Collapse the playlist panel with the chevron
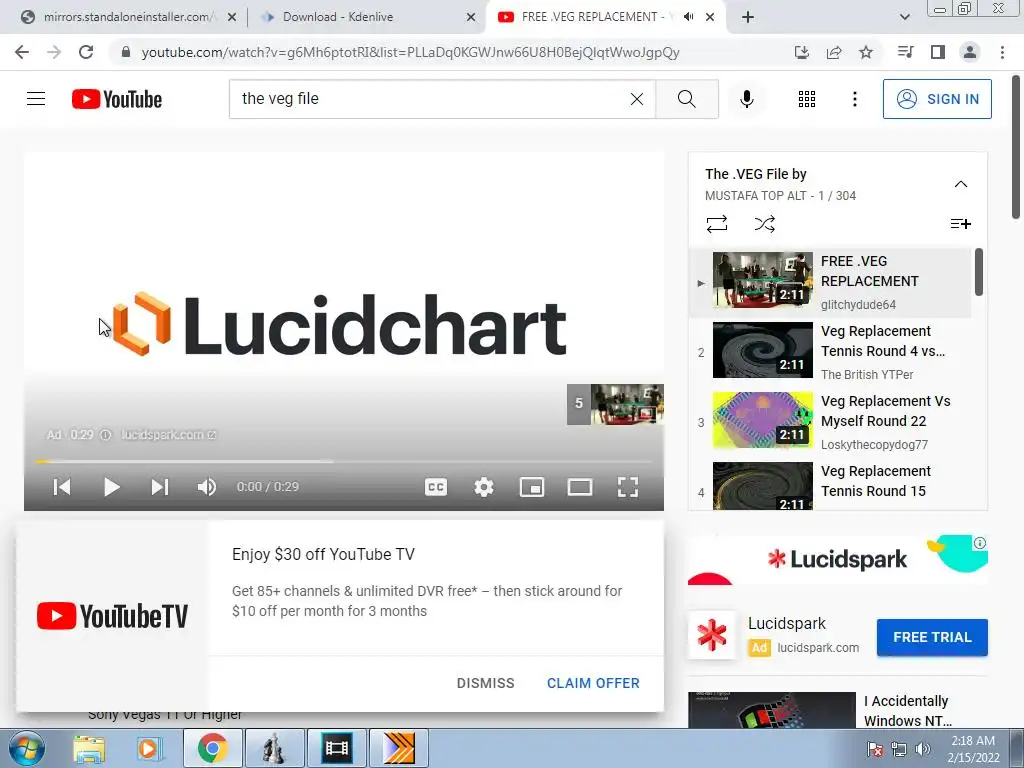1024x768 pixels. click(x=961, y=184)
